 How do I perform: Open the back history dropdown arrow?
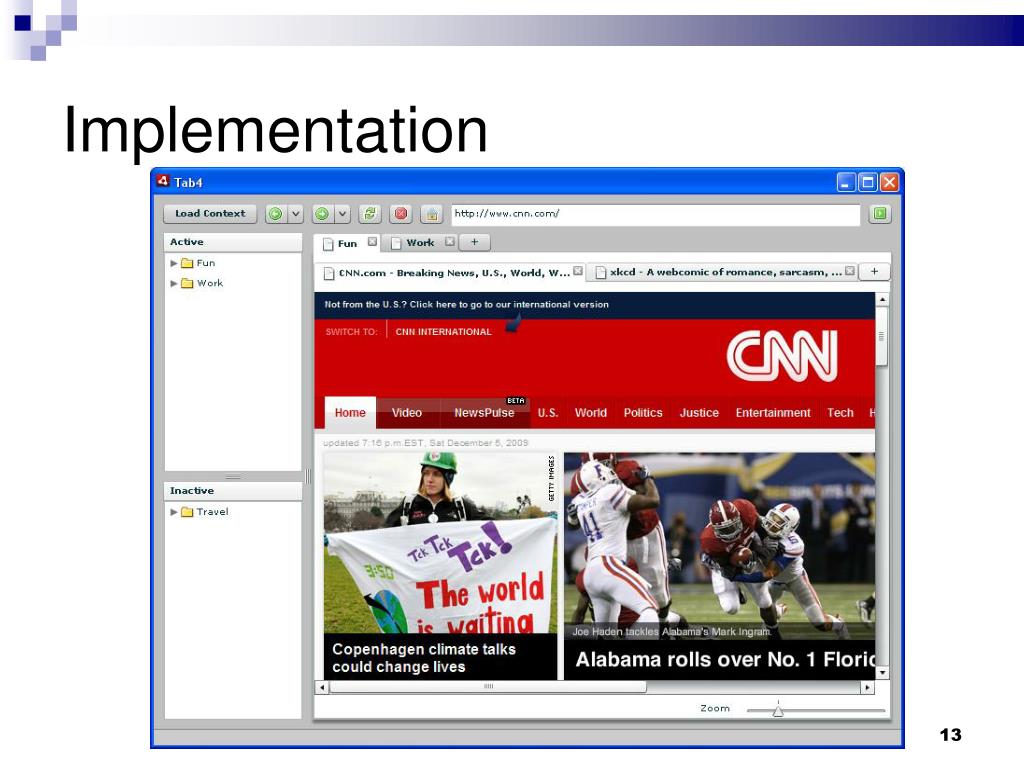295,214
